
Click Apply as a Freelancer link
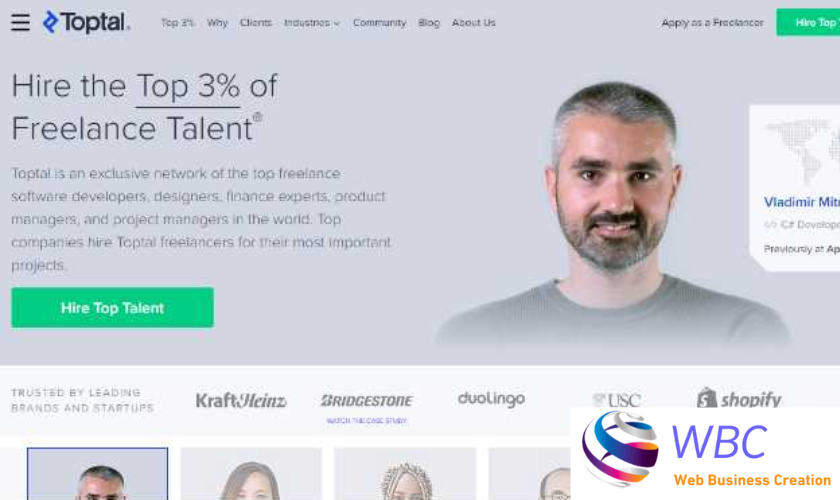point(712,23)
